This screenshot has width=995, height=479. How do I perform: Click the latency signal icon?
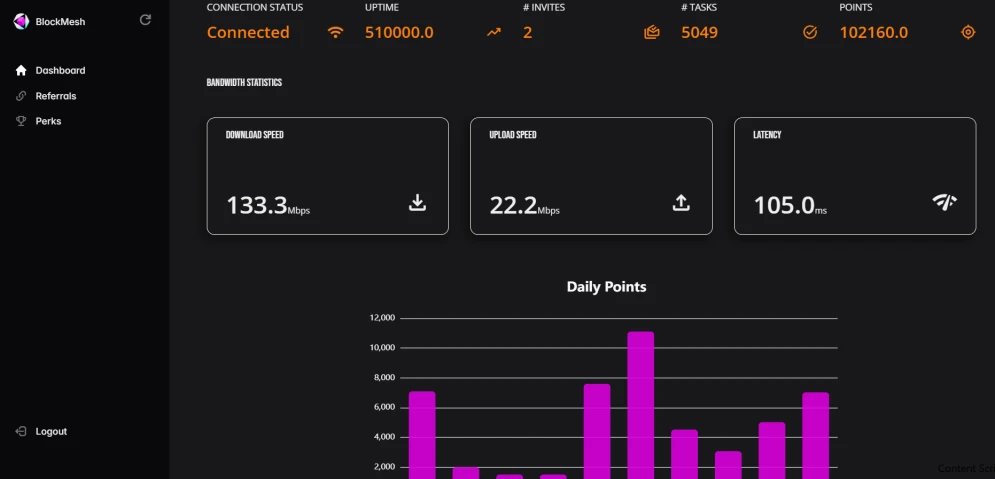tap(944, 202)
